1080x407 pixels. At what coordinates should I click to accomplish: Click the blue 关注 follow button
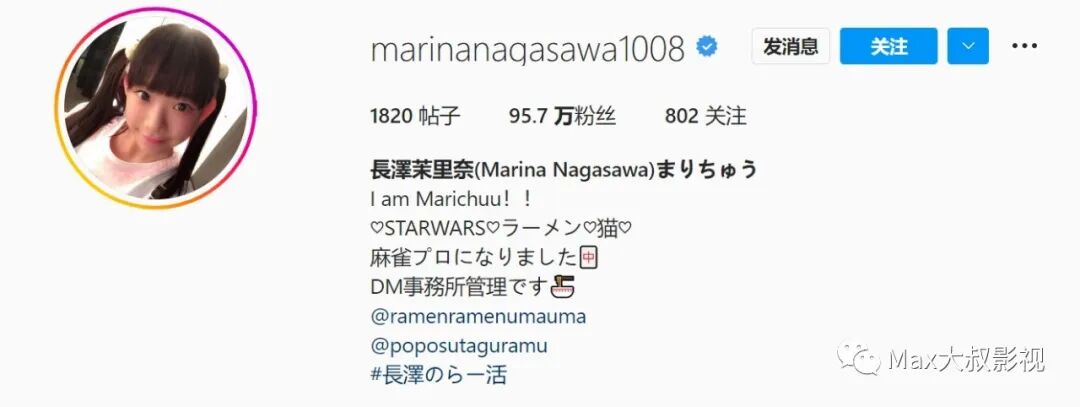pyautogui.click(x=889, y=46)
